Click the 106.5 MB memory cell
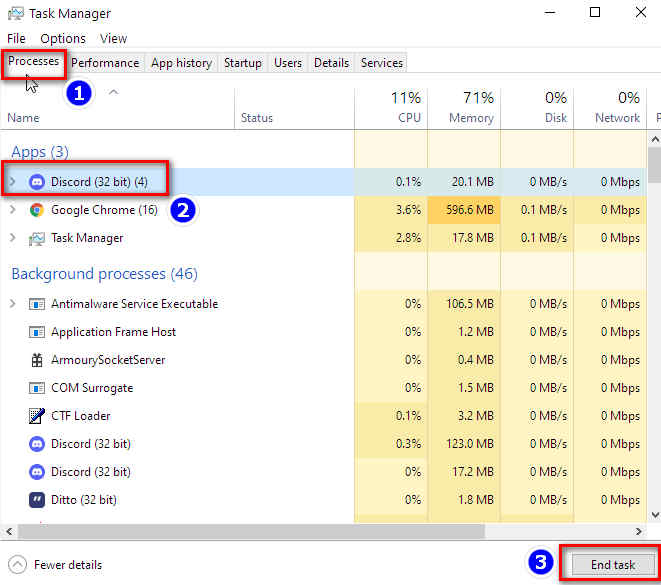 (464, 304)
